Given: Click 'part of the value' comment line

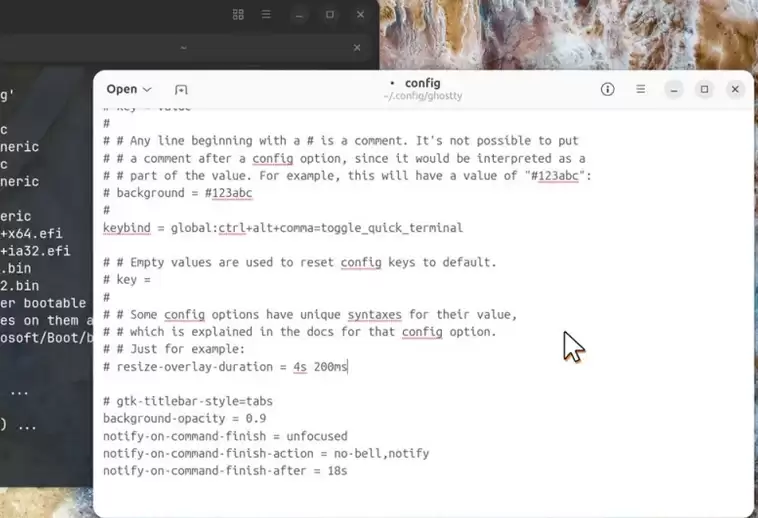Looking at the screenshot, I should [348, 175].
